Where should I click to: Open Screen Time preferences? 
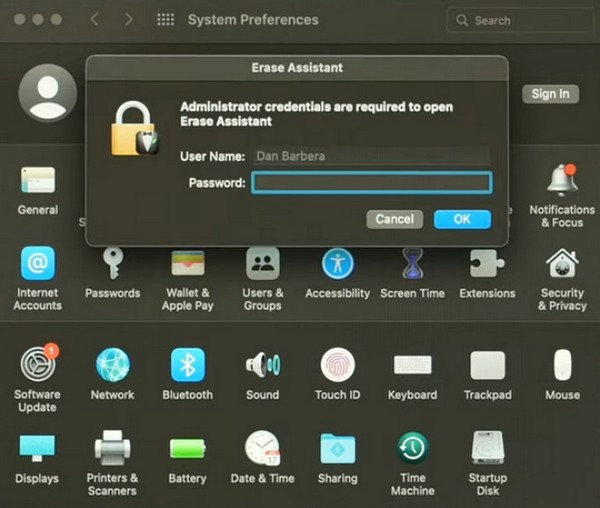click(x=412, y=263)
